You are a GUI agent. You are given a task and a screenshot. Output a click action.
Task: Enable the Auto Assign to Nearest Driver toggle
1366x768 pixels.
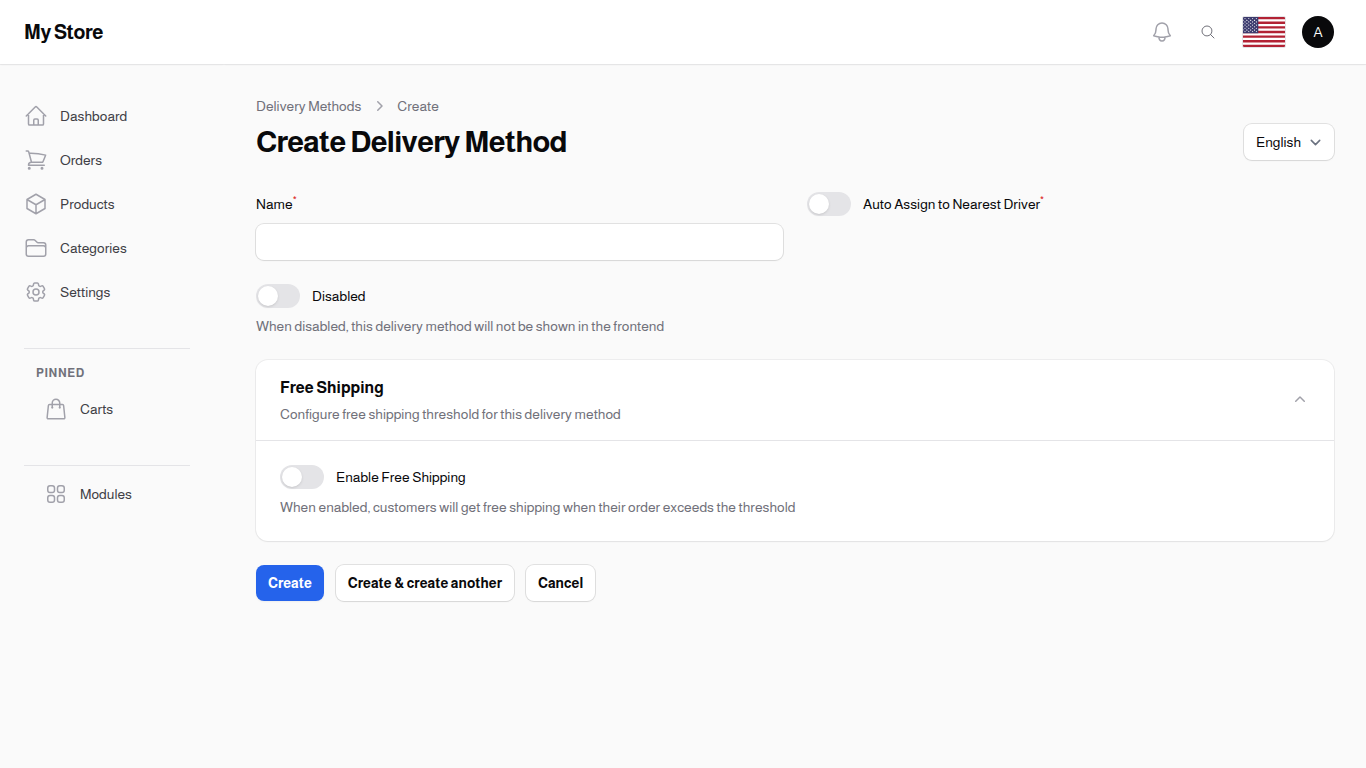[829, 204]
